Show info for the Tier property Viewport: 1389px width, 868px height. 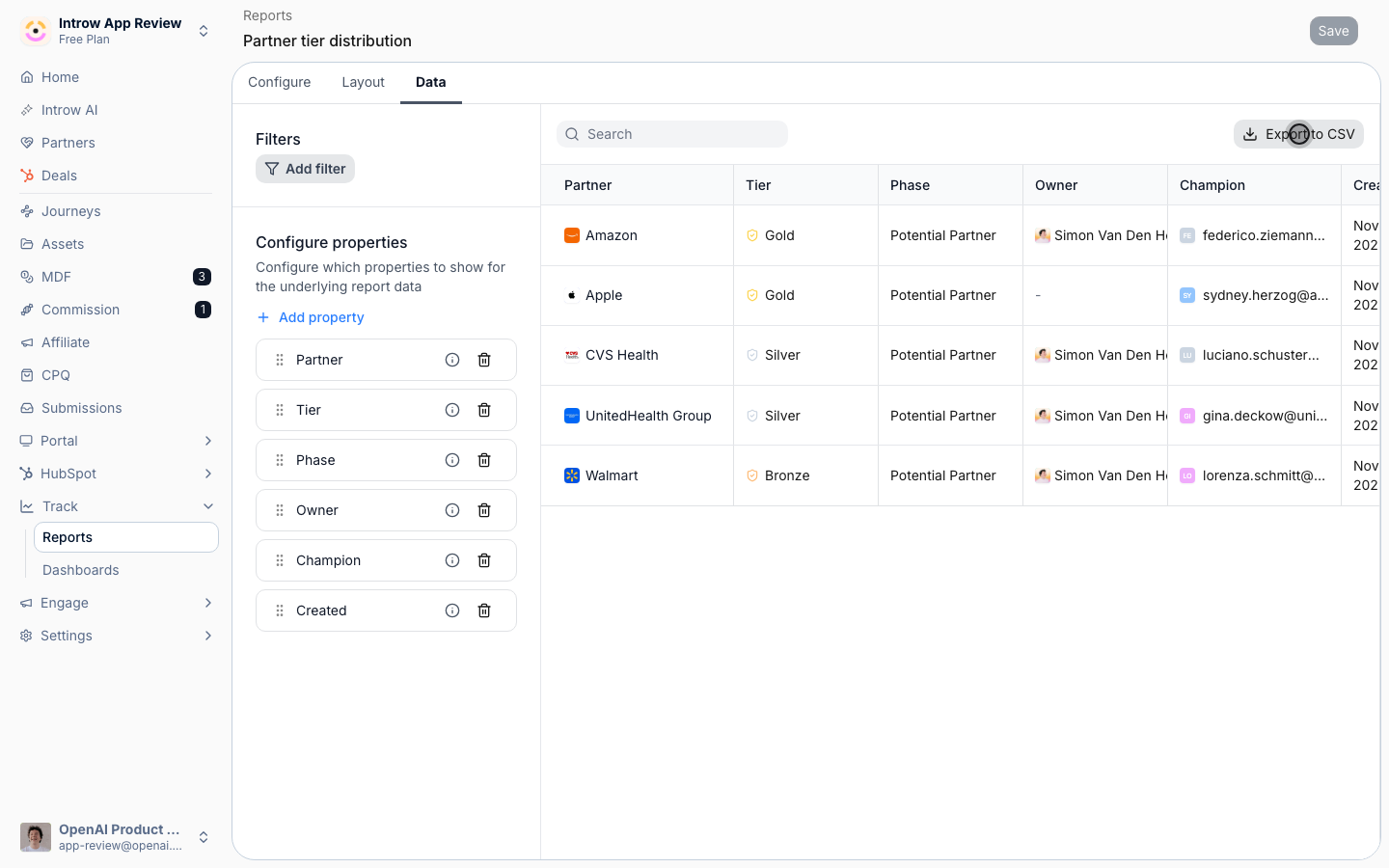(x=452, y=410)
